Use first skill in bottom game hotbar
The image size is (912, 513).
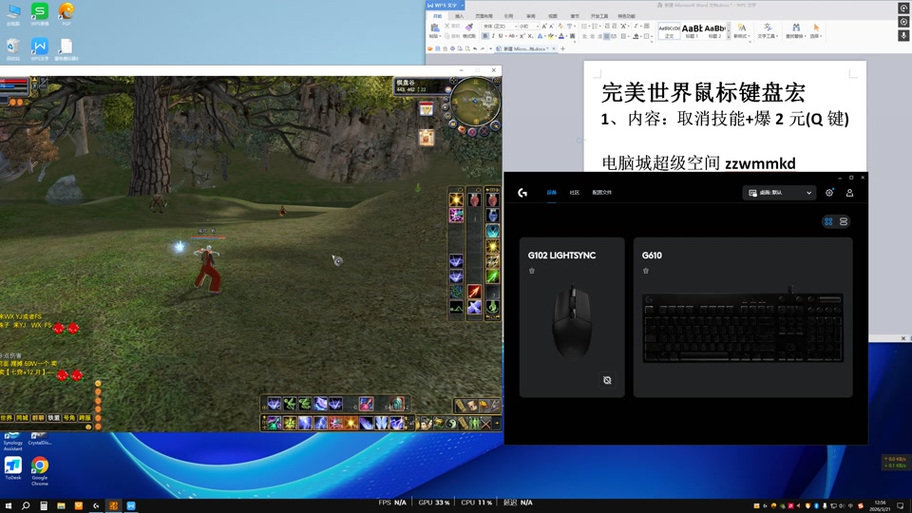274,423
